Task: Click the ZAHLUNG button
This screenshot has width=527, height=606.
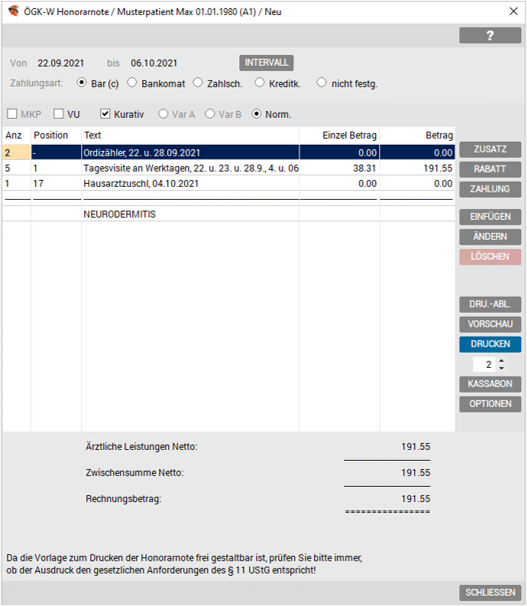Action: tap(490, 189)
